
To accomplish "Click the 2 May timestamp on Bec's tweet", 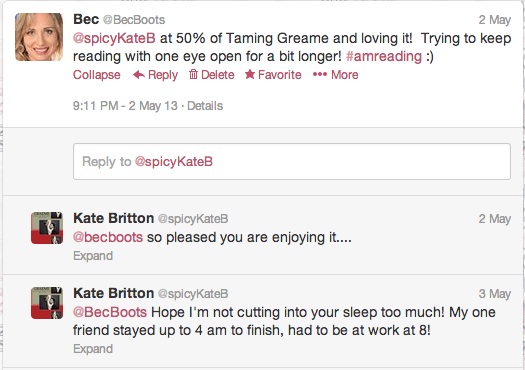I will coord(495,20).
